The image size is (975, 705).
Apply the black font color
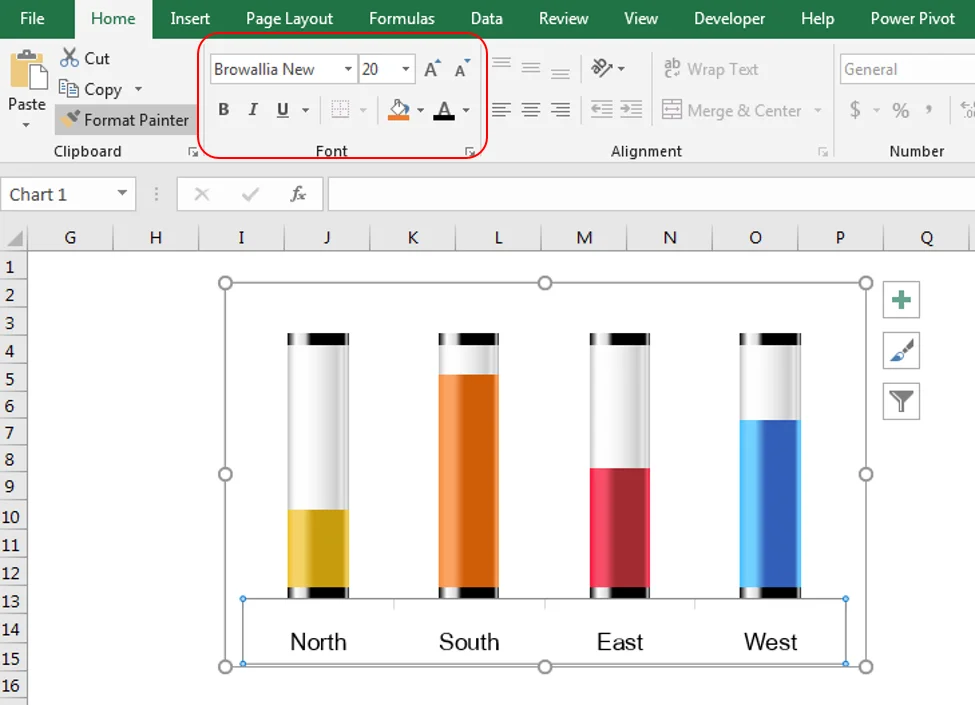(444, 111)
